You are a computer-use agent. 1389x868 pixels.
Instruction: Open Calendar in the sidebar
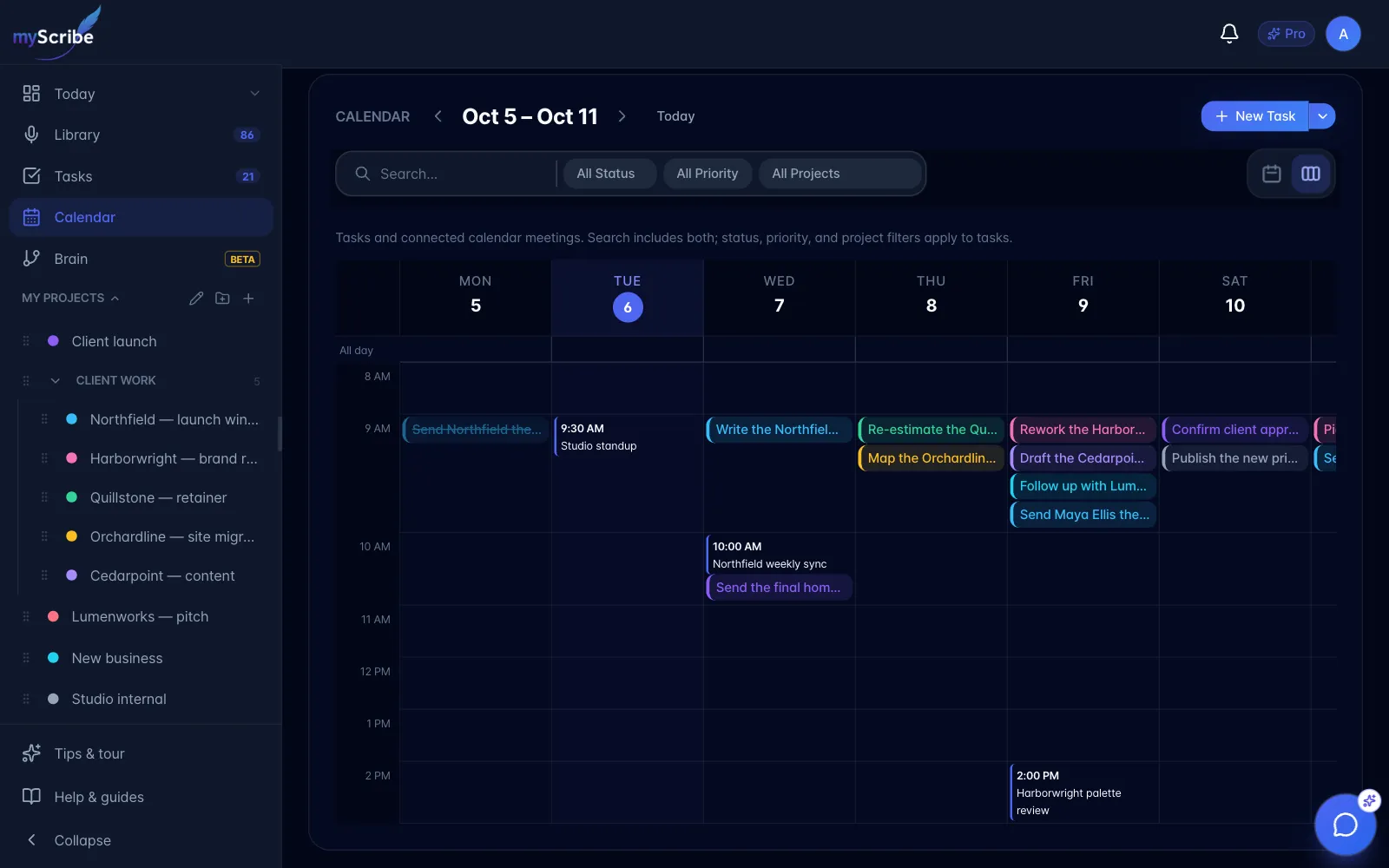[141, 217]
